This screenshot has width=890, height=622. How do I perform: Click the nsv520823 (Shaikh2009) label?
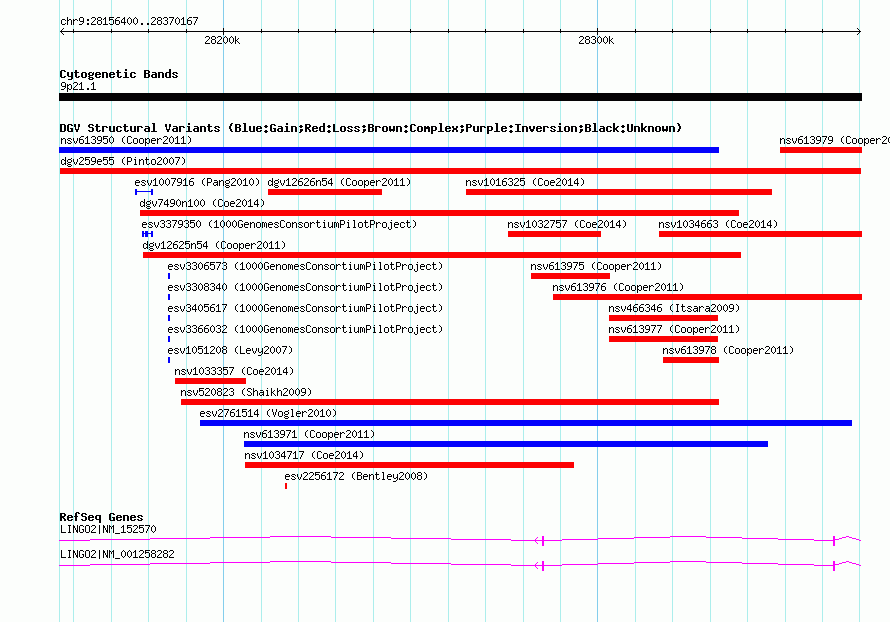pos(246,392)
